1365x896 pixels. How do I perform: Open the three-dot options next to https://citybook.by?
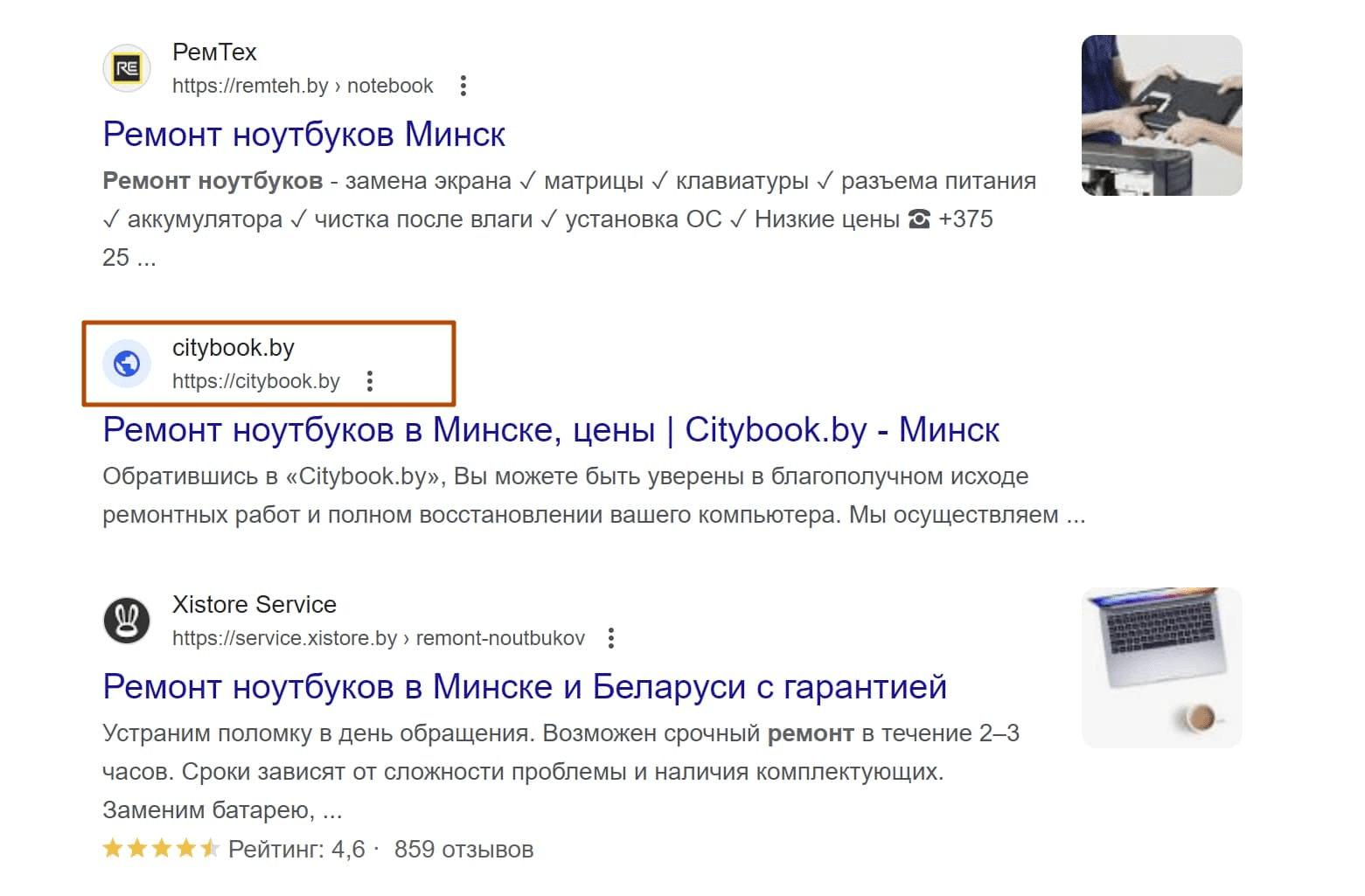click(x=370, y=381)
